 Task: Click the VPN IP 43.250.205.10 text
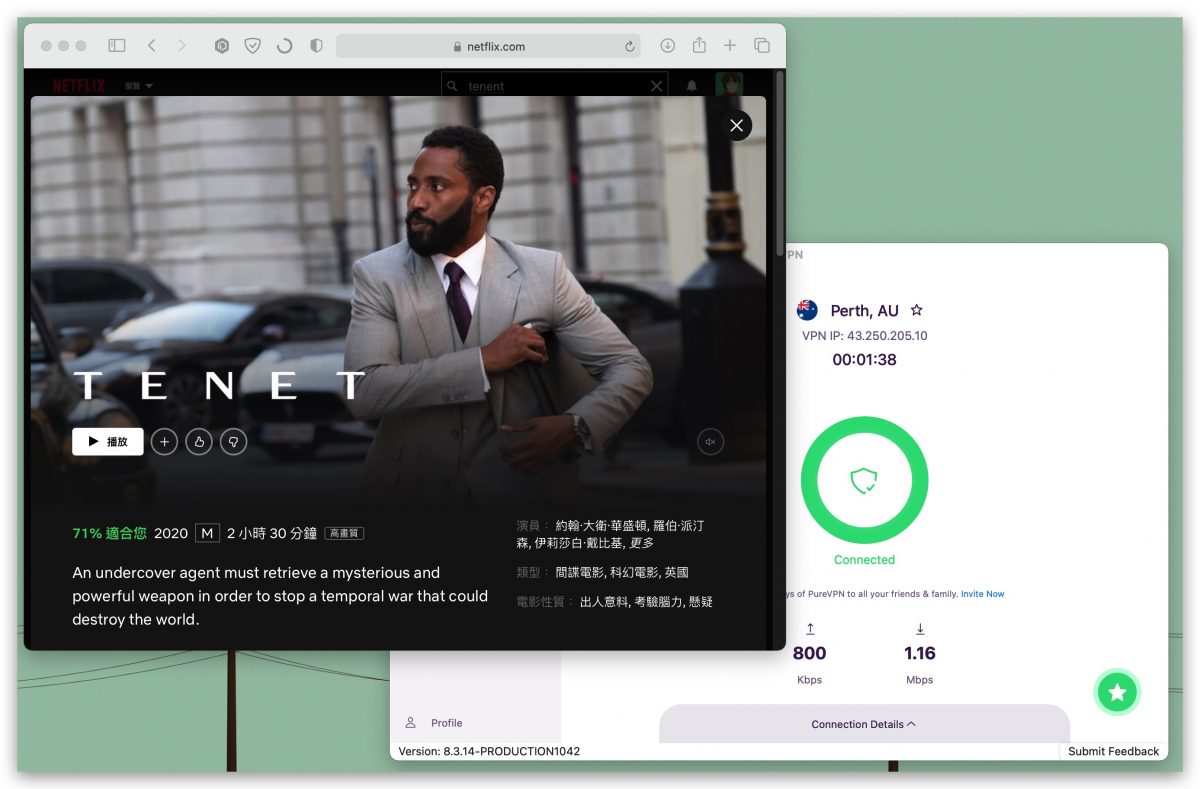coord(864,336)
